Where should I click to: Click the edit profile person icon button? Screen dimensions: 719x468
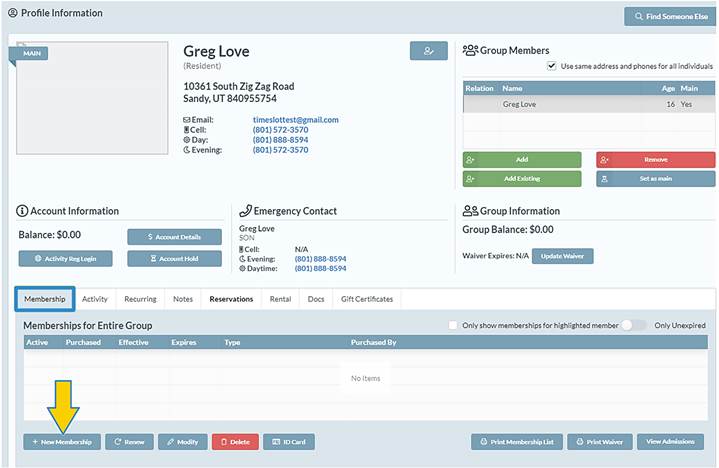coord(428,51)
